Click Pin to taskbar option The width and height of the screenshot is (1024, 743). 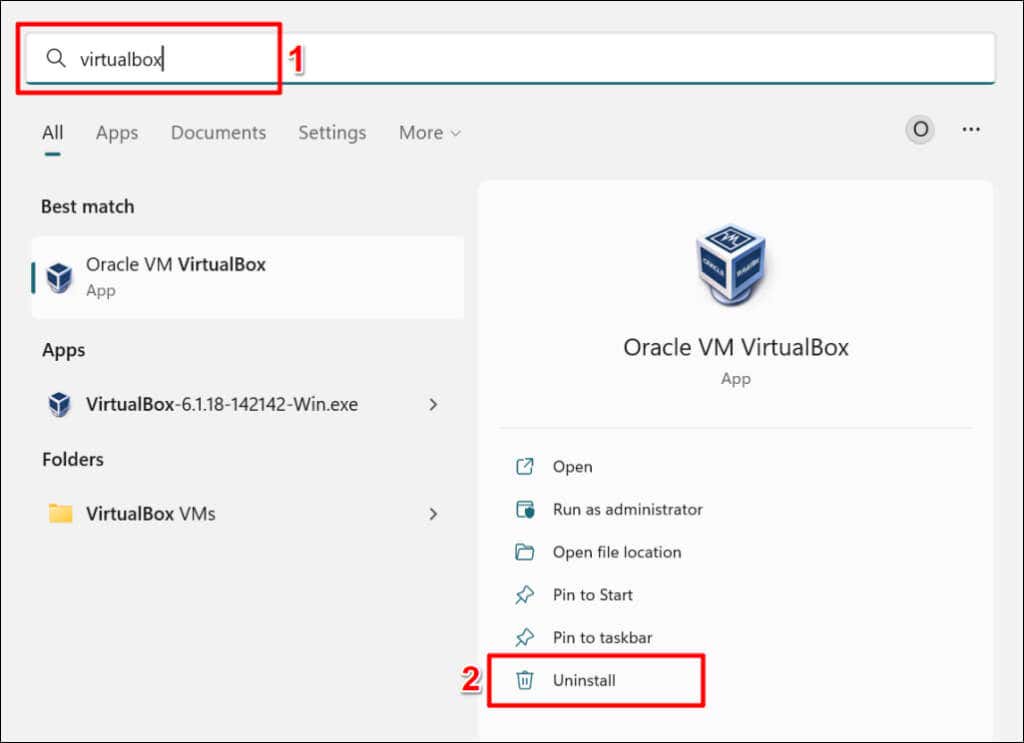click(x=602, y=637)
